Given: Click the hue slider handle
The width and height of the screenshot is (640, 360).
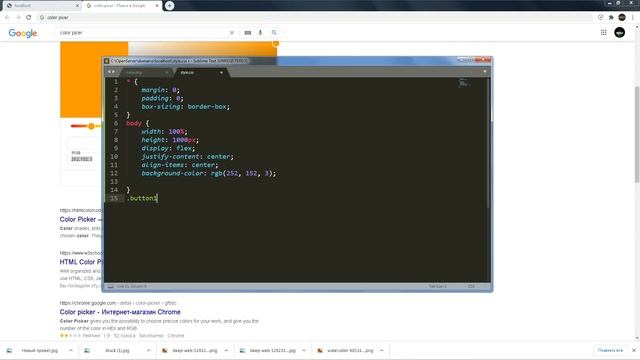Looking at the screenshot, I should tap(91, 126).
